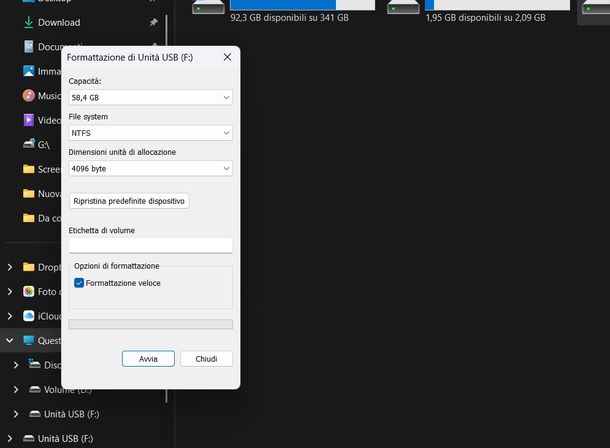Click usage bar of 341 GB drive

303,5
